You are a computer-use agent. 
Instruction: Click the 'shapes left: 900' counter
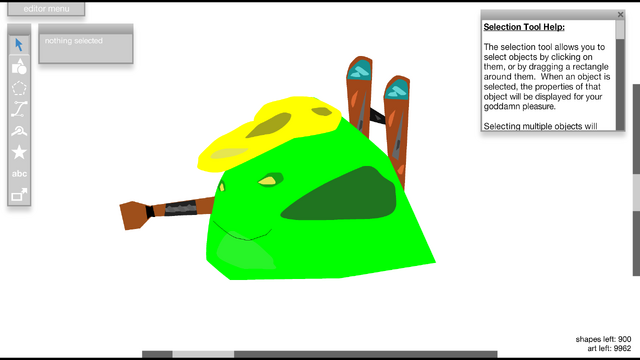pyautogui.click(x=603, y=339)
